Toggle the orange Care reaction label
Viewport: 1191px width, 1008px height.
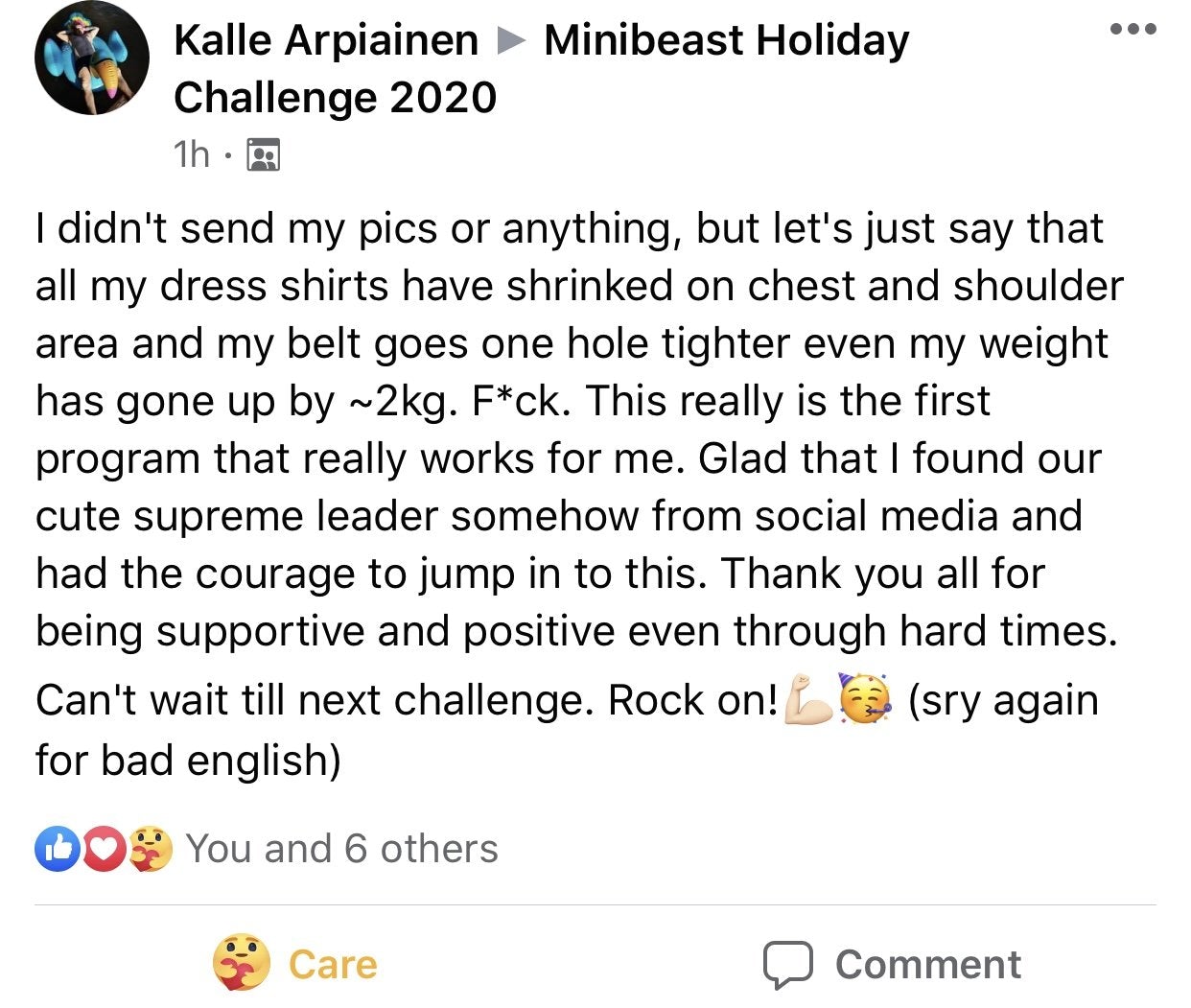(x=333, y=964)
